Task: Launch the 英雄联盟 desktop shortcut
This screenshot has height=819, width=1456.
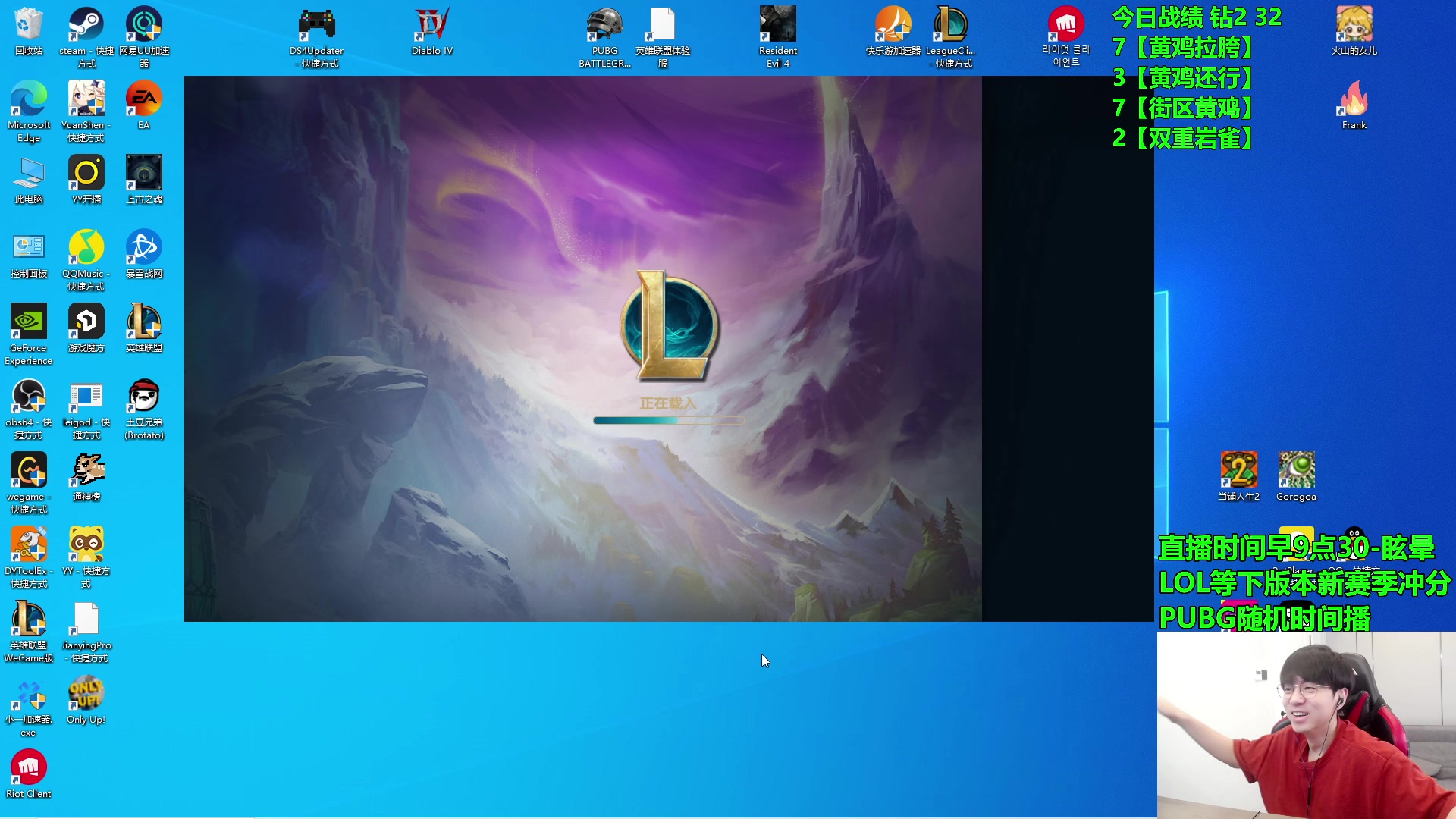Action: [x=144, y=328]
